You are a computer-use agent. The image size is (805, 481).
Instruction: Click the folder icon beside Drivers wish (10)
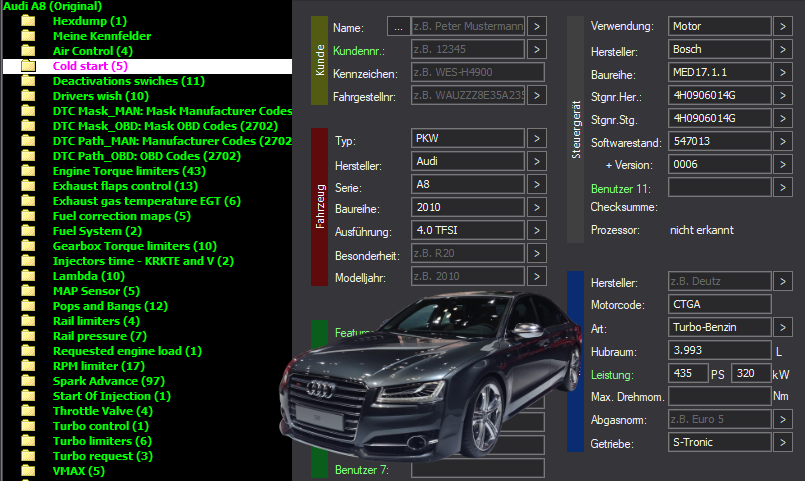[28, 96]
